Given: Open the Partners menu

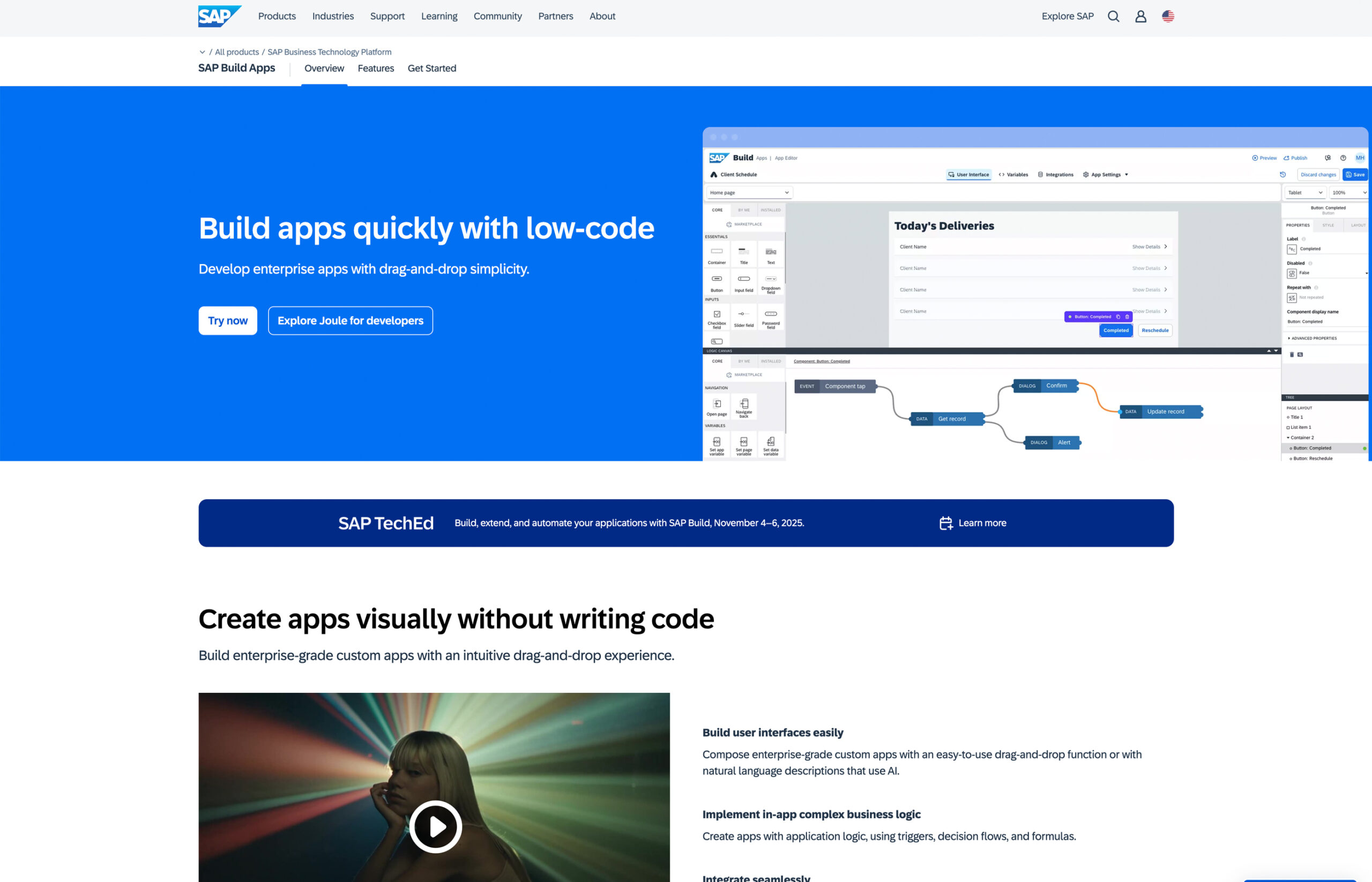Looking at the screenshot, I should [x=556, y=16].
